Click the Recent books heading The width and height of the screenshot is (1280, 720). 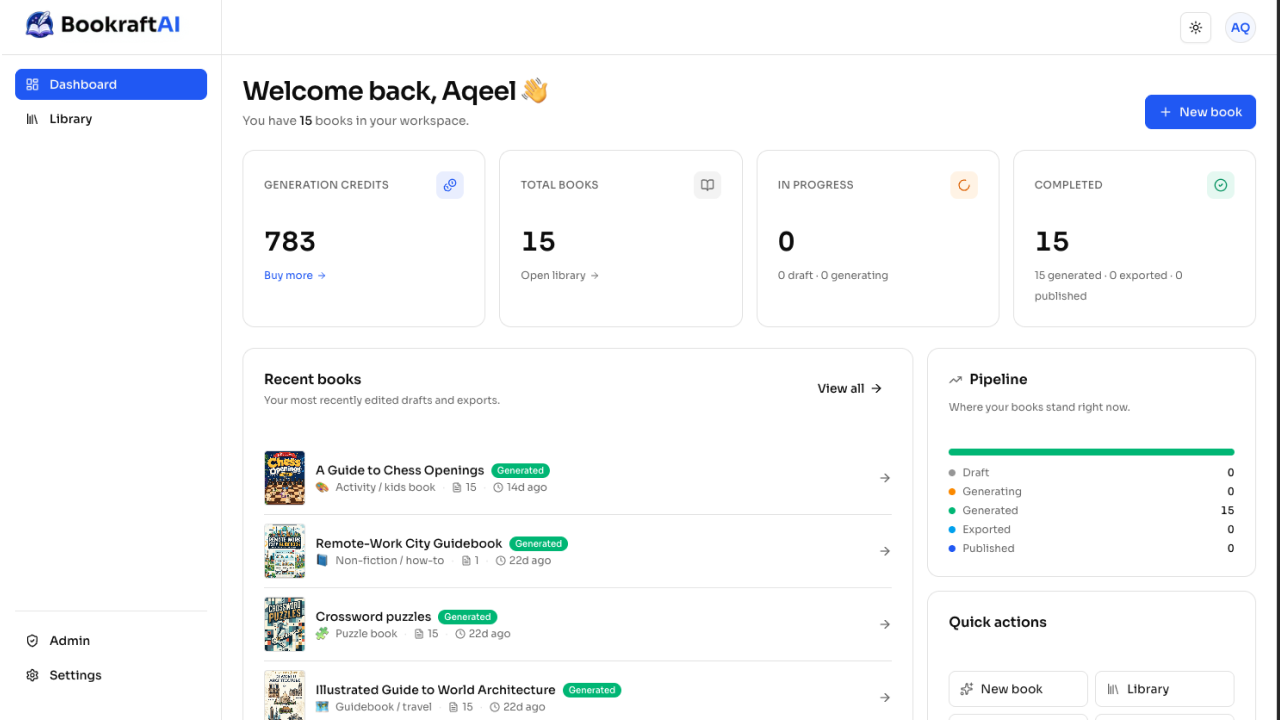click(313, 379)
